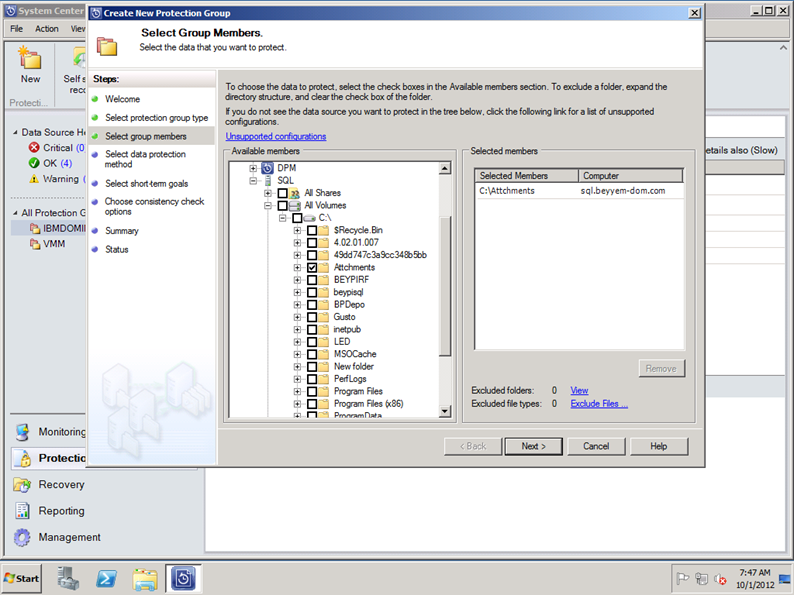
Task: Check the inetpub folder checkbox
Action: tap(312, 330)
